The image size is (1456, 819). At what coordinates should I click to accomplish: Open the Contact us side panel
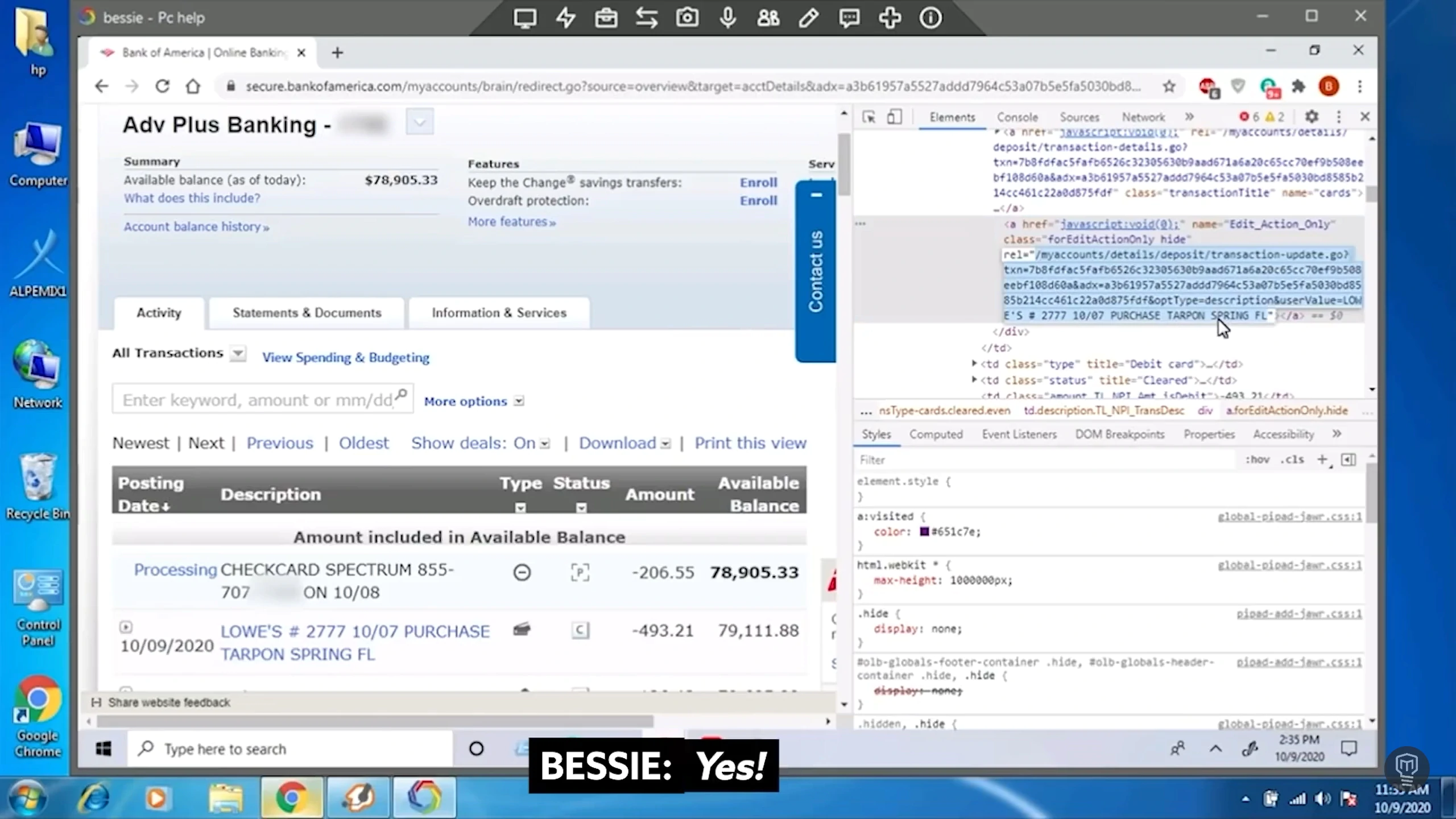(x=816, y=272)
